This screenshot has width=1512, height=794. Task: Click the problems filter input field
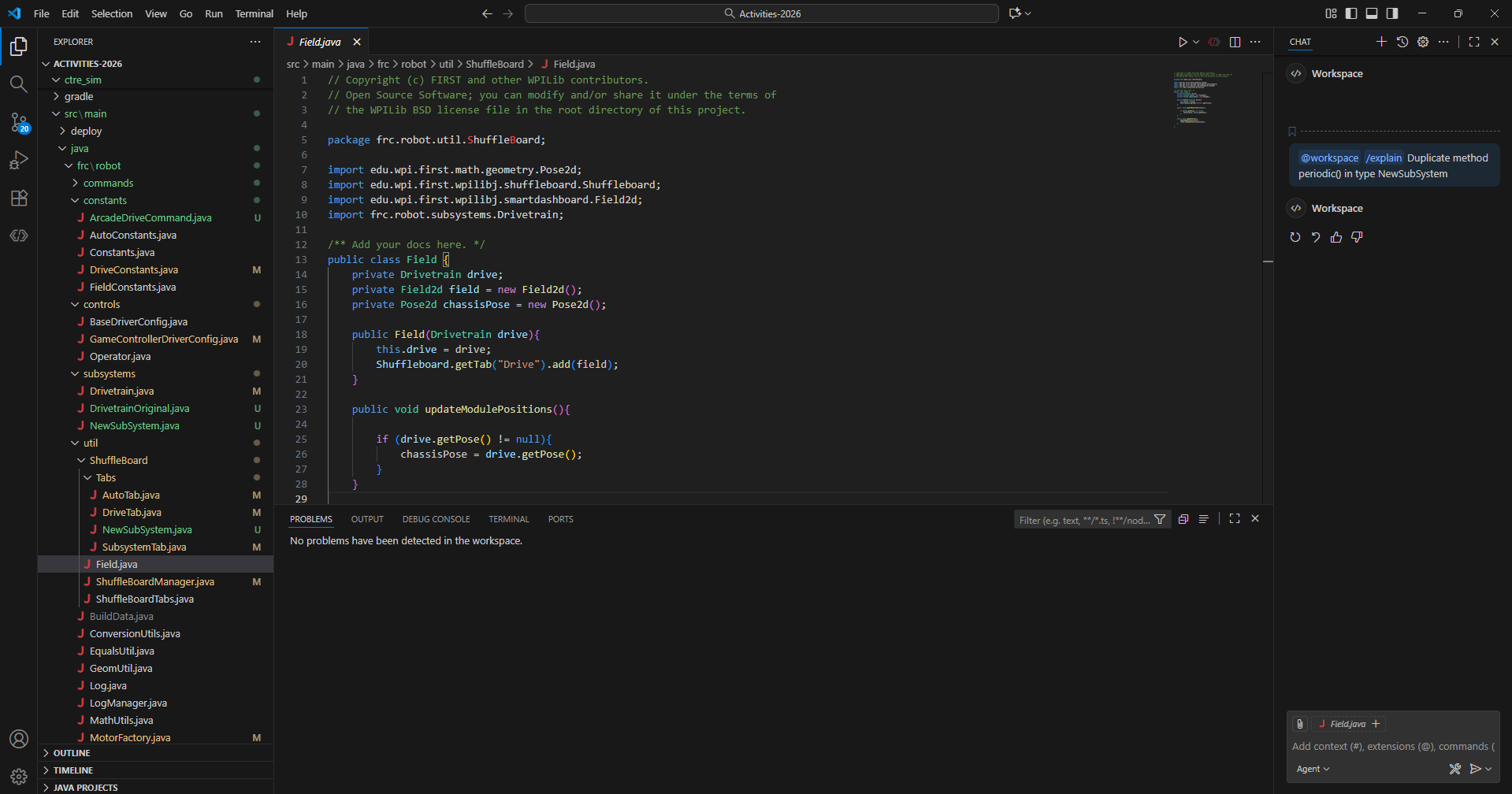tap(1083, 520)
